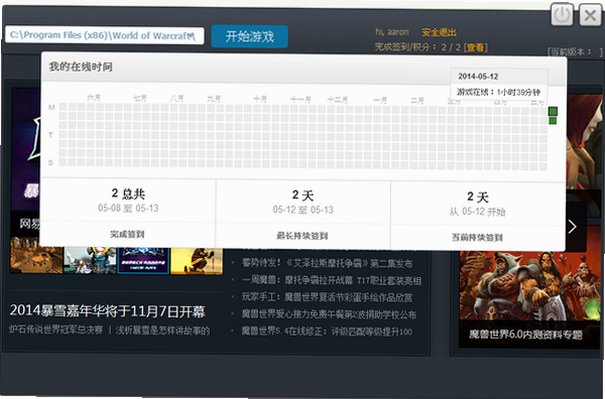Image resolution: width=605 pixels, height=399 pixels.
Task: Open news 艾泽拉斯摩托争霸 第二集发布
Action: (327, 263)
